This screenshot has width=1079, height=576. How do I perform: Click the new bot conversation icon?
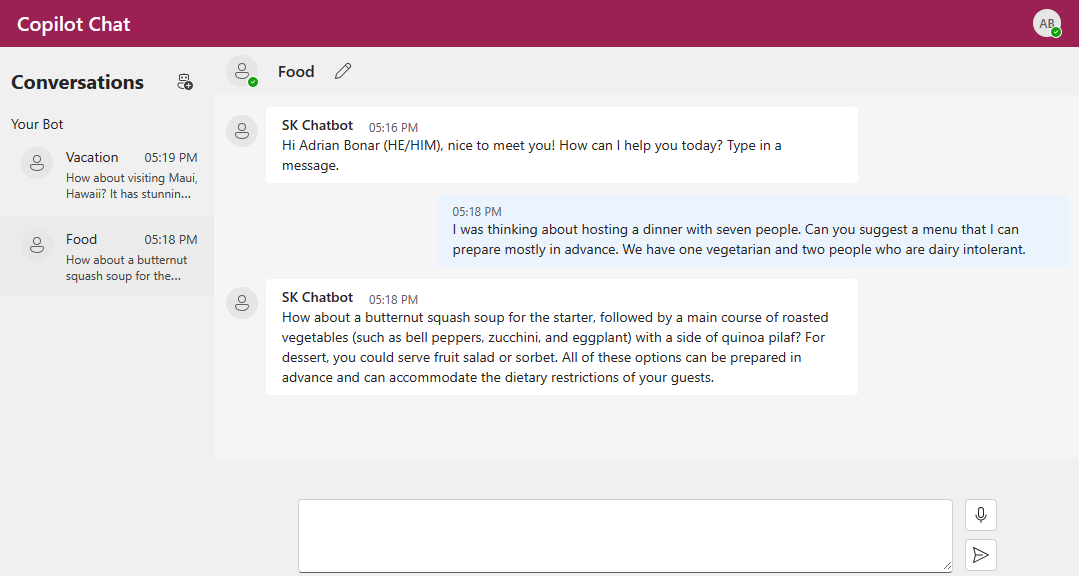[x=184, y=82]
